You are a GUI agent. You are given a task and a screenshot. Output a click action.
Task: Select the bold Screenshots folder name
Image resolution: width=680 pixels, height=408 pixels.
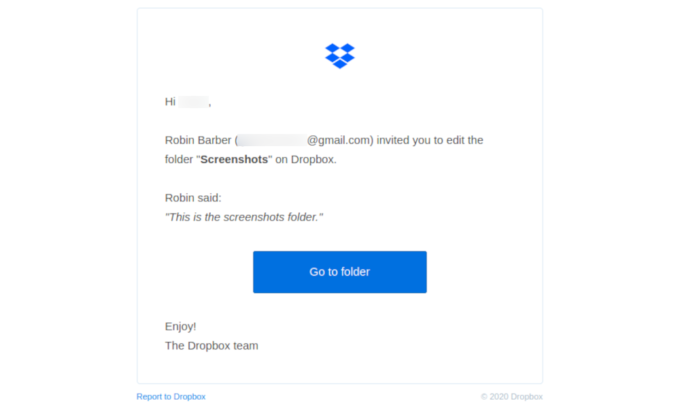point(234,160)
